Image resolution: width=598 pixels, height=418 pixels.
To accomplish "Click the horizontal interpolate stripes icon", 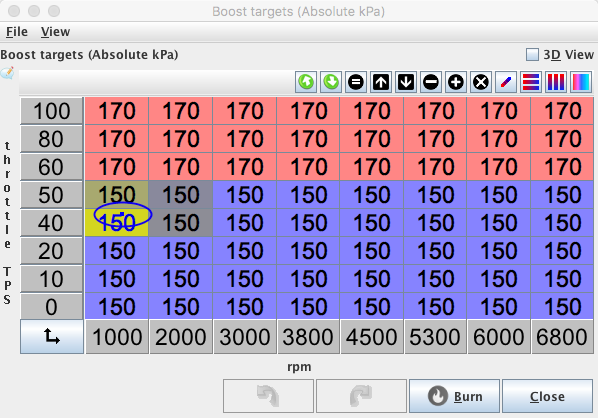I will 531,82.
